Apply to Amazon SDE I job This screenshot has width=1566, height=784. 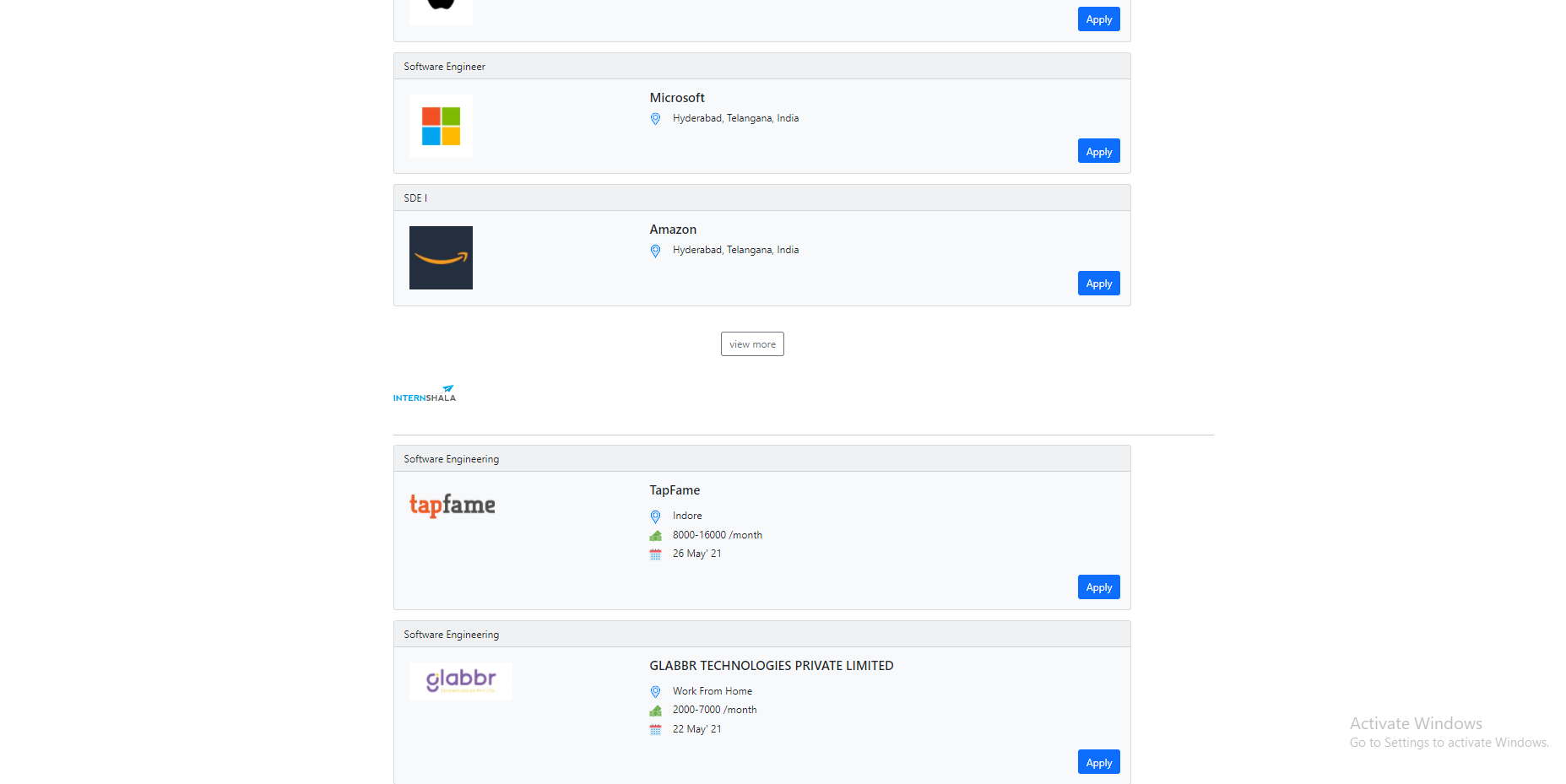coord(1098,283)
